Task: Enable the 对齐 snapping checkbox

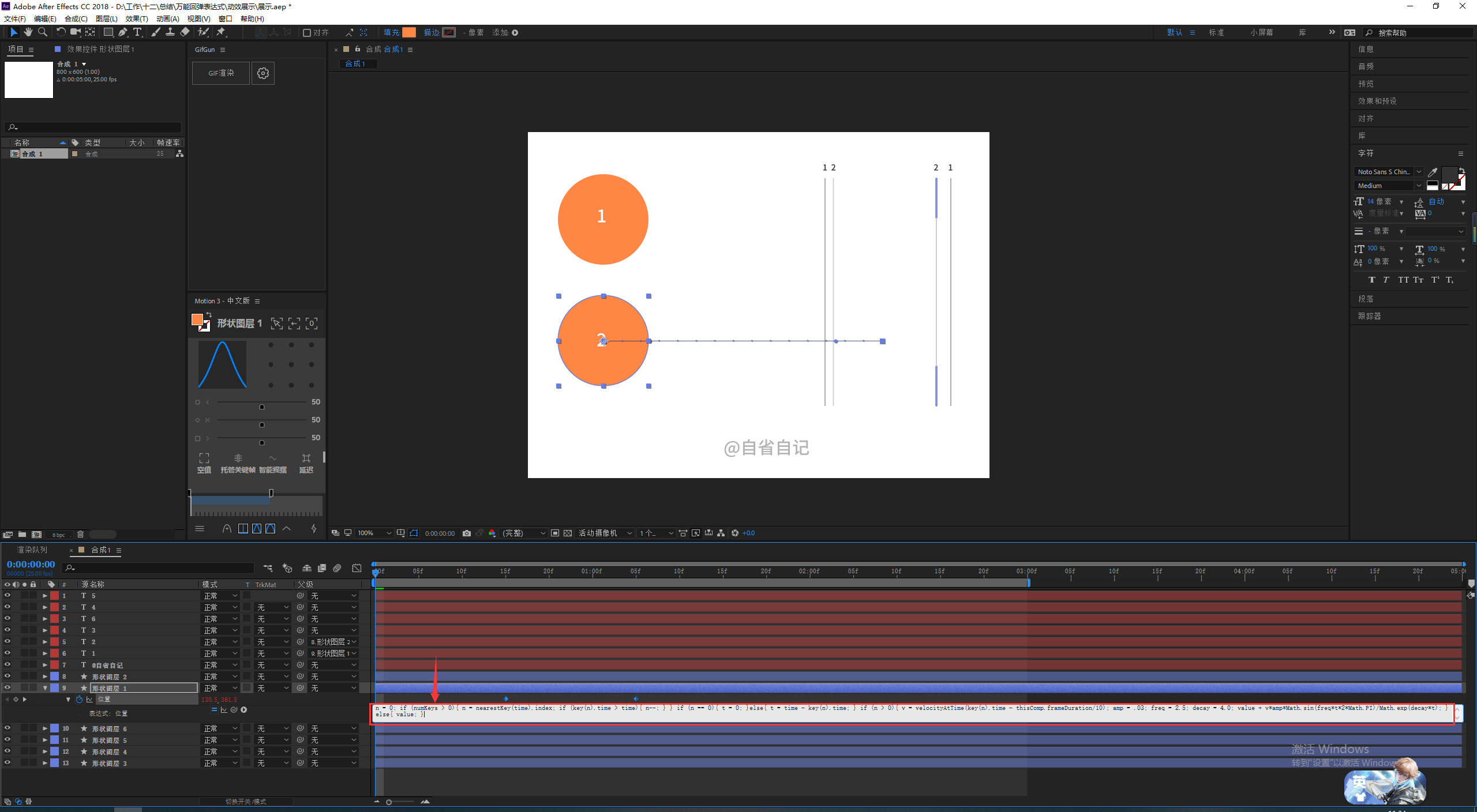Action: [x=307, y=33]
